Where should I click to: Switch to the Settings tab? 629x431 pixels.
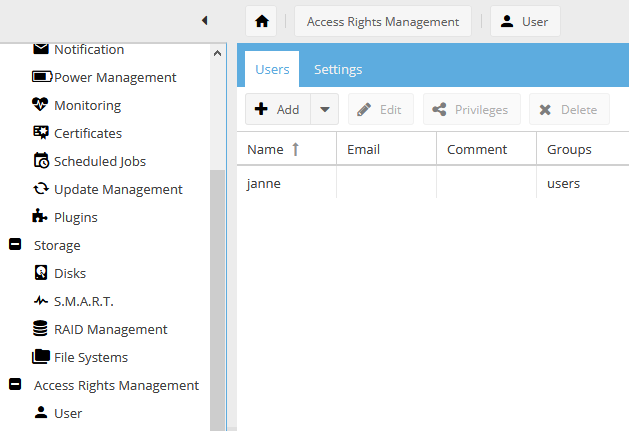[338, 69]
